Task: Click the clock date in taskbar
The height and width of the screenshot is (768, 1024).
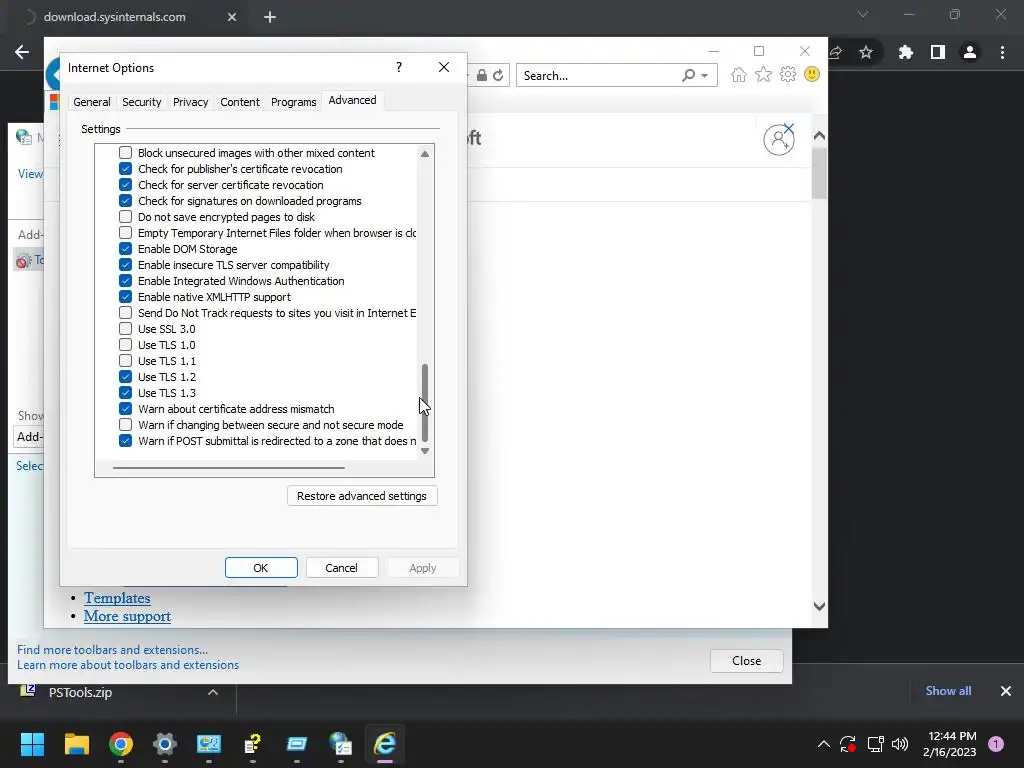Action: pyautogui.click(x=951, y=744)
